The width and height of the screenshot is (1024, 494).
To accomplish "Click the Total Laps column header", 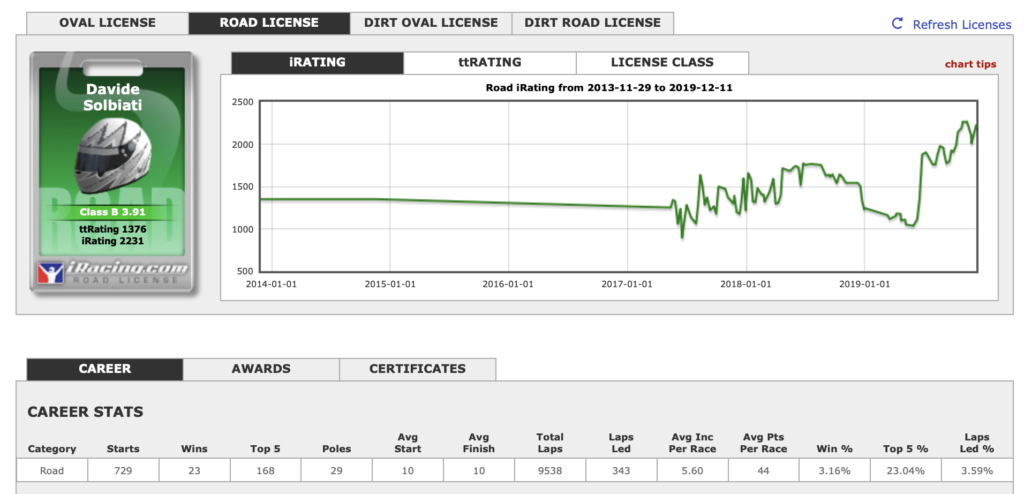I will tap(550, 443).
